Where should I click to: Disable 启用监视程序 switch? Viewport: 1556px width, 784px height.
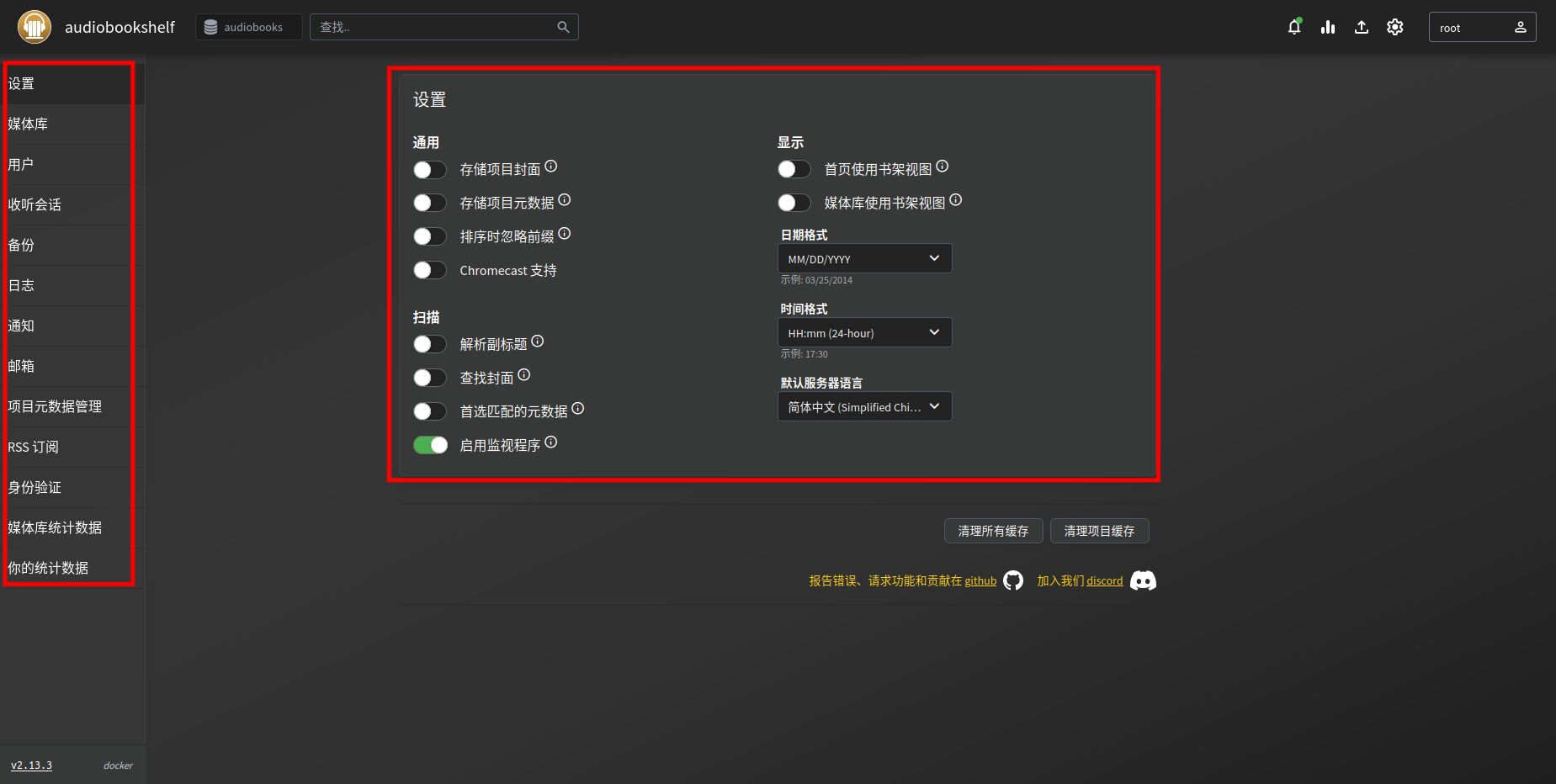430,445
